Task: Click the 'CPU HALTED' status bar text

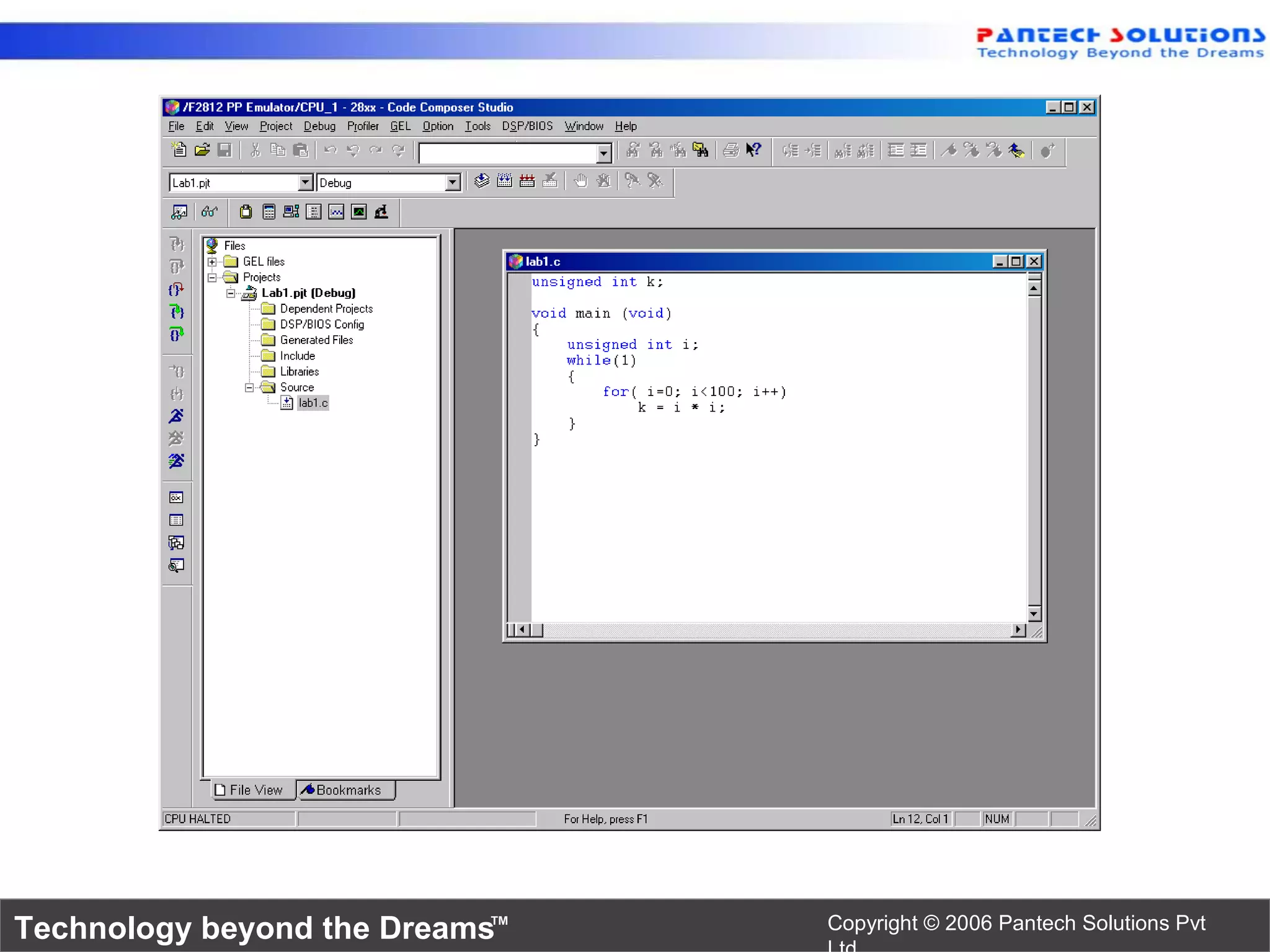Action: coord(198,819)
